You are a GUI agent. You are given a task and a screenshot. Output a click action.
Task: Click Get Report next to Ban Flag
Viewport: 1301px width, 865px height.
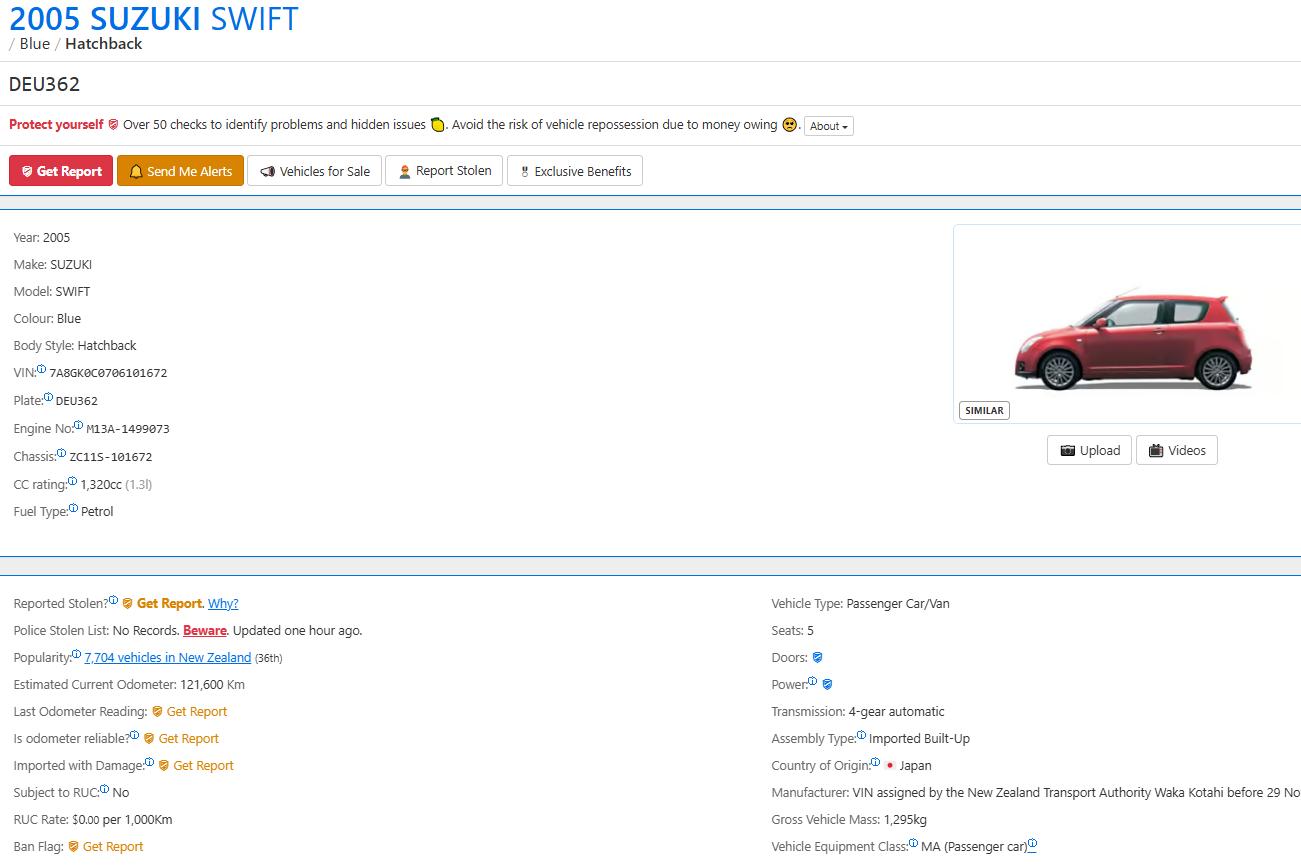113,847
